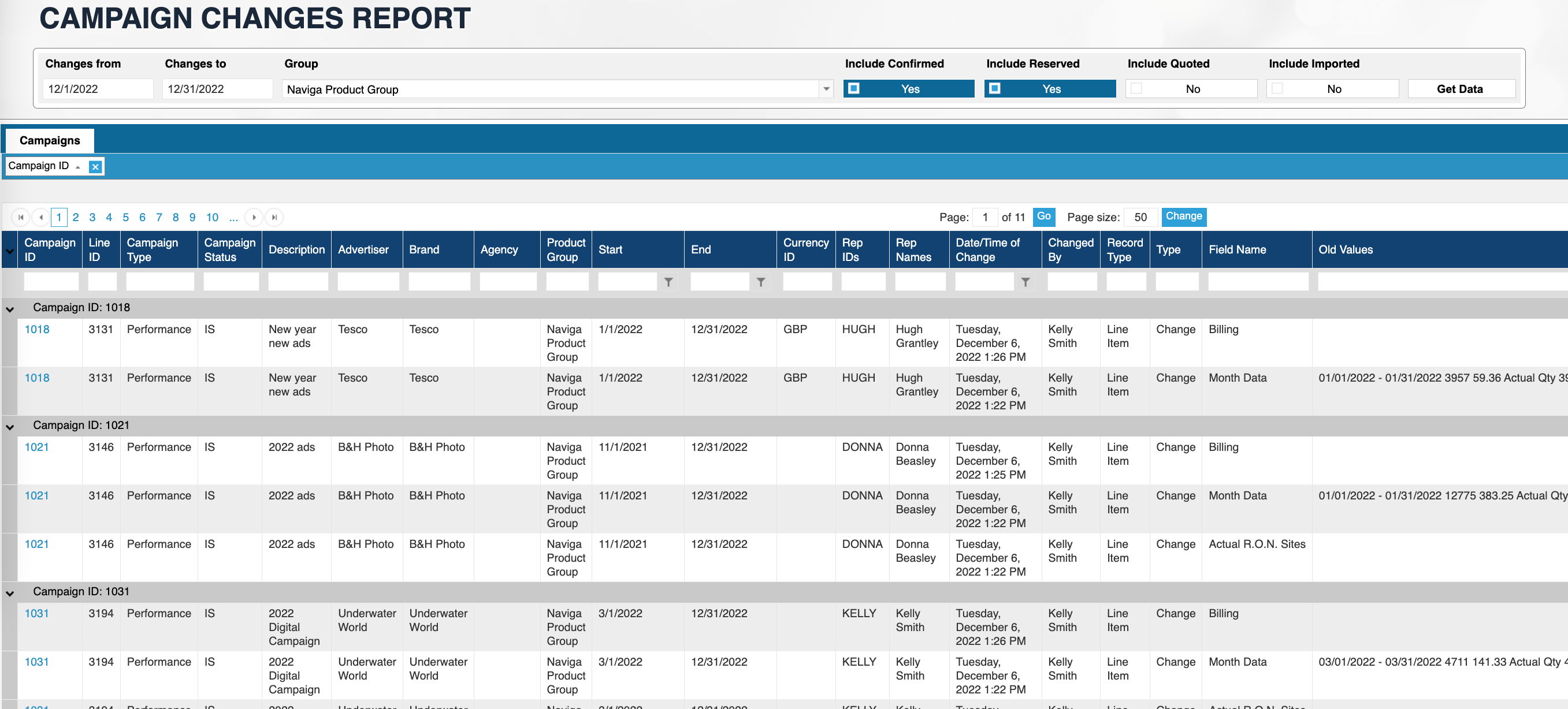
Task: Open campaign 1021 link in first row
Action: (36, 447)
